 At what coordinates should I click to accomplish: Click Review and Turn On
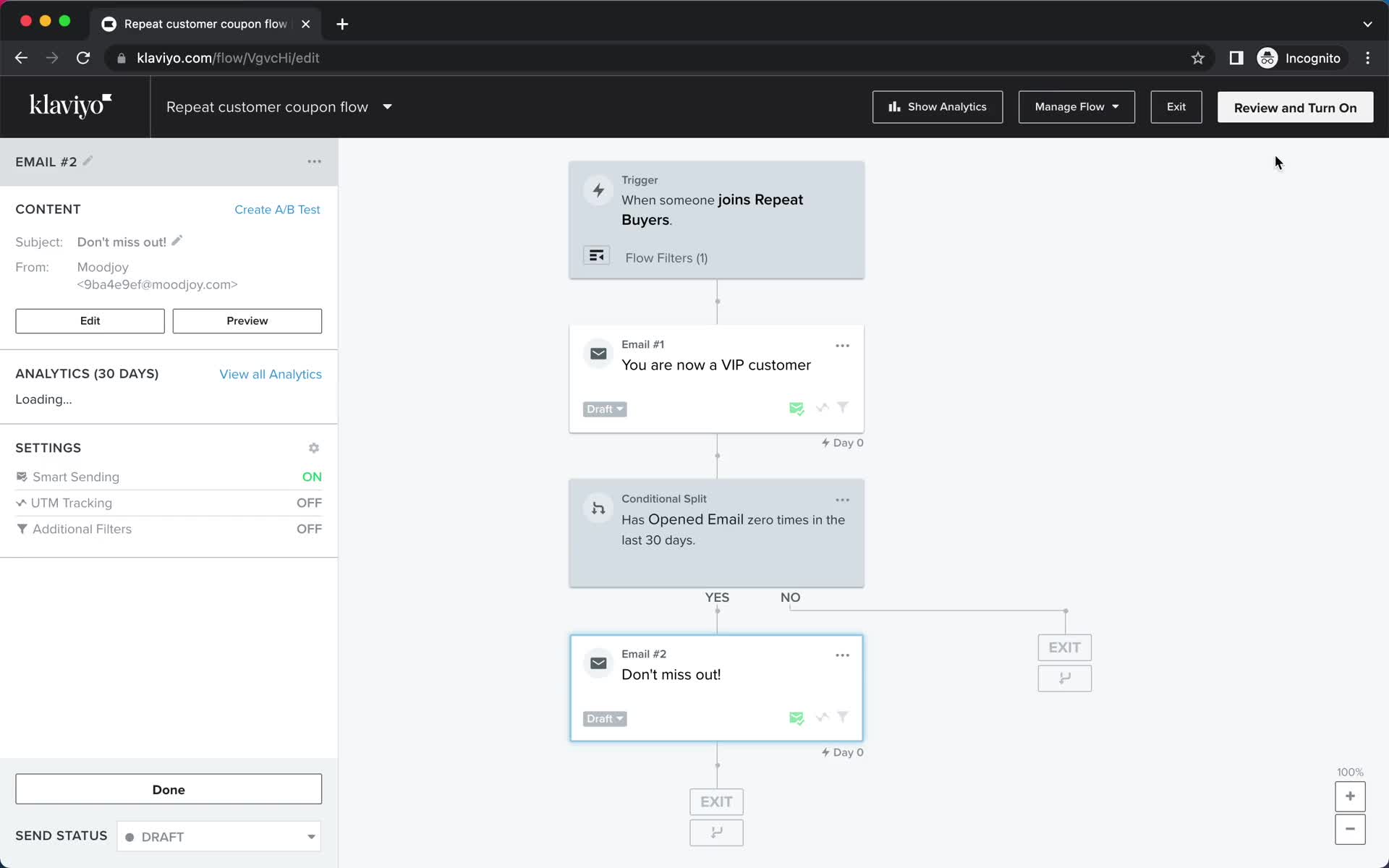(x=1295, y=107)
